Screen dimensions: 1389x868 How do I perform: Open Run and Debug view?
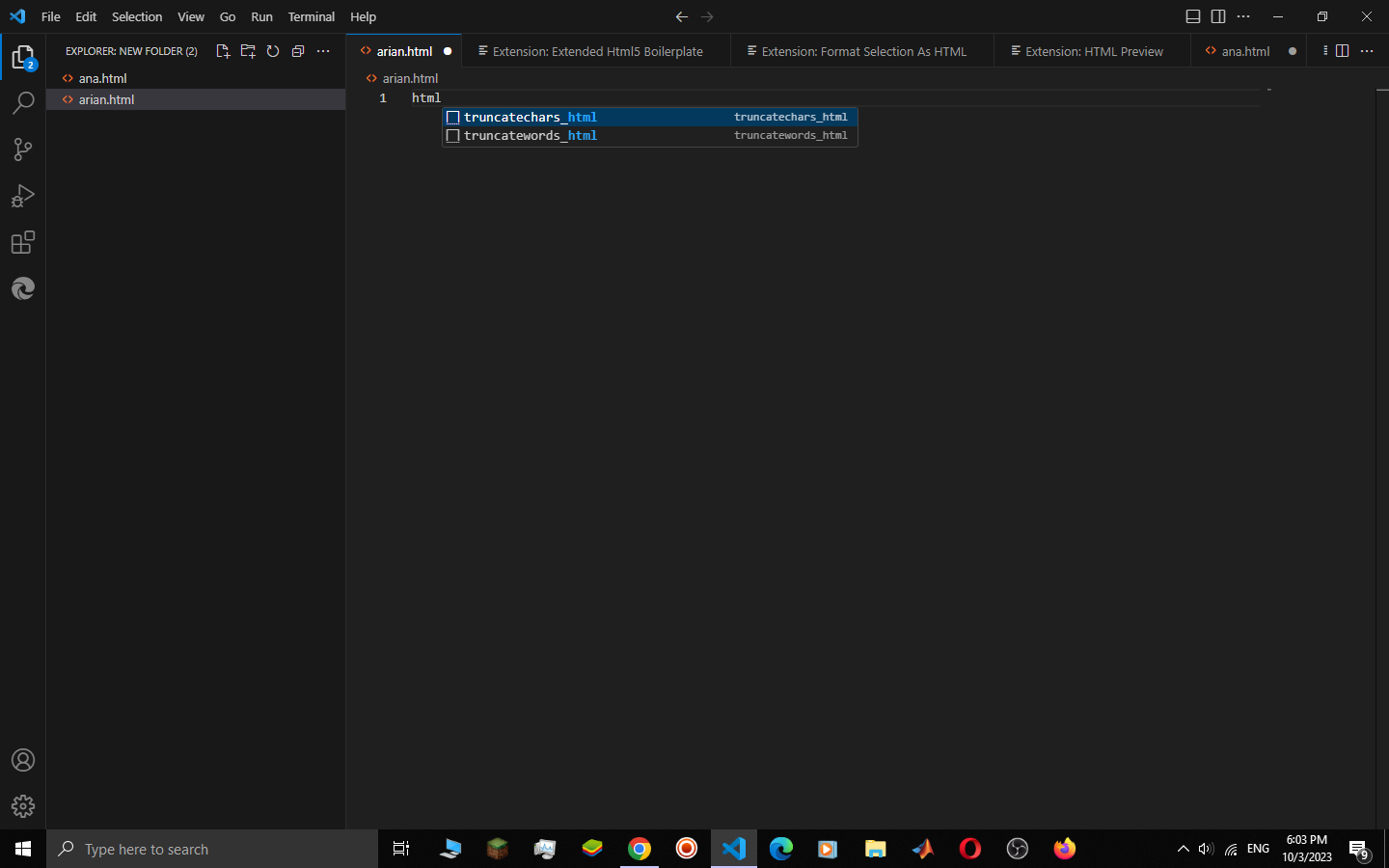click(x=23, y=196)
